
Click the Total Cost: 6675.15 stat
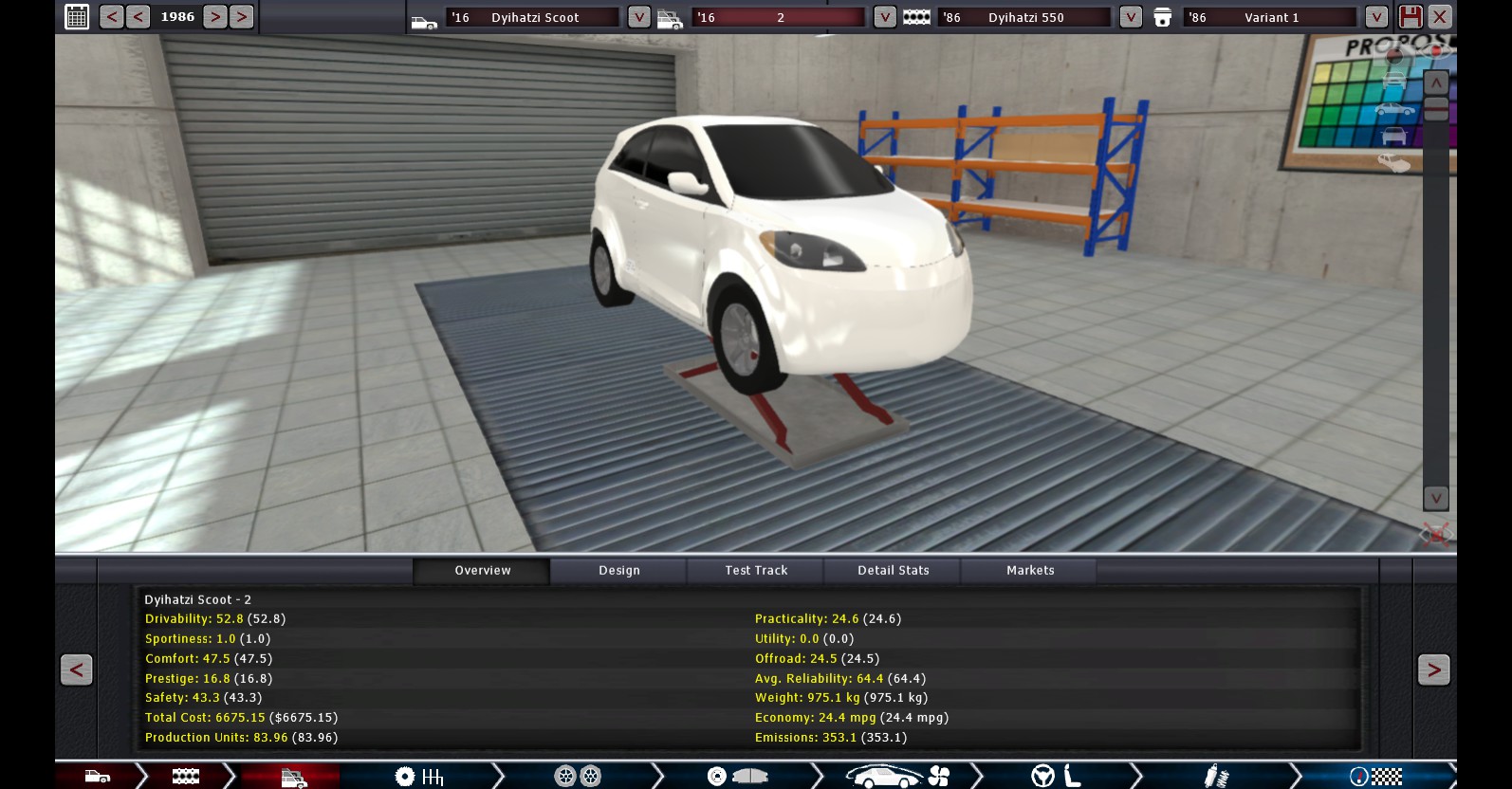[x=241, y=717]
